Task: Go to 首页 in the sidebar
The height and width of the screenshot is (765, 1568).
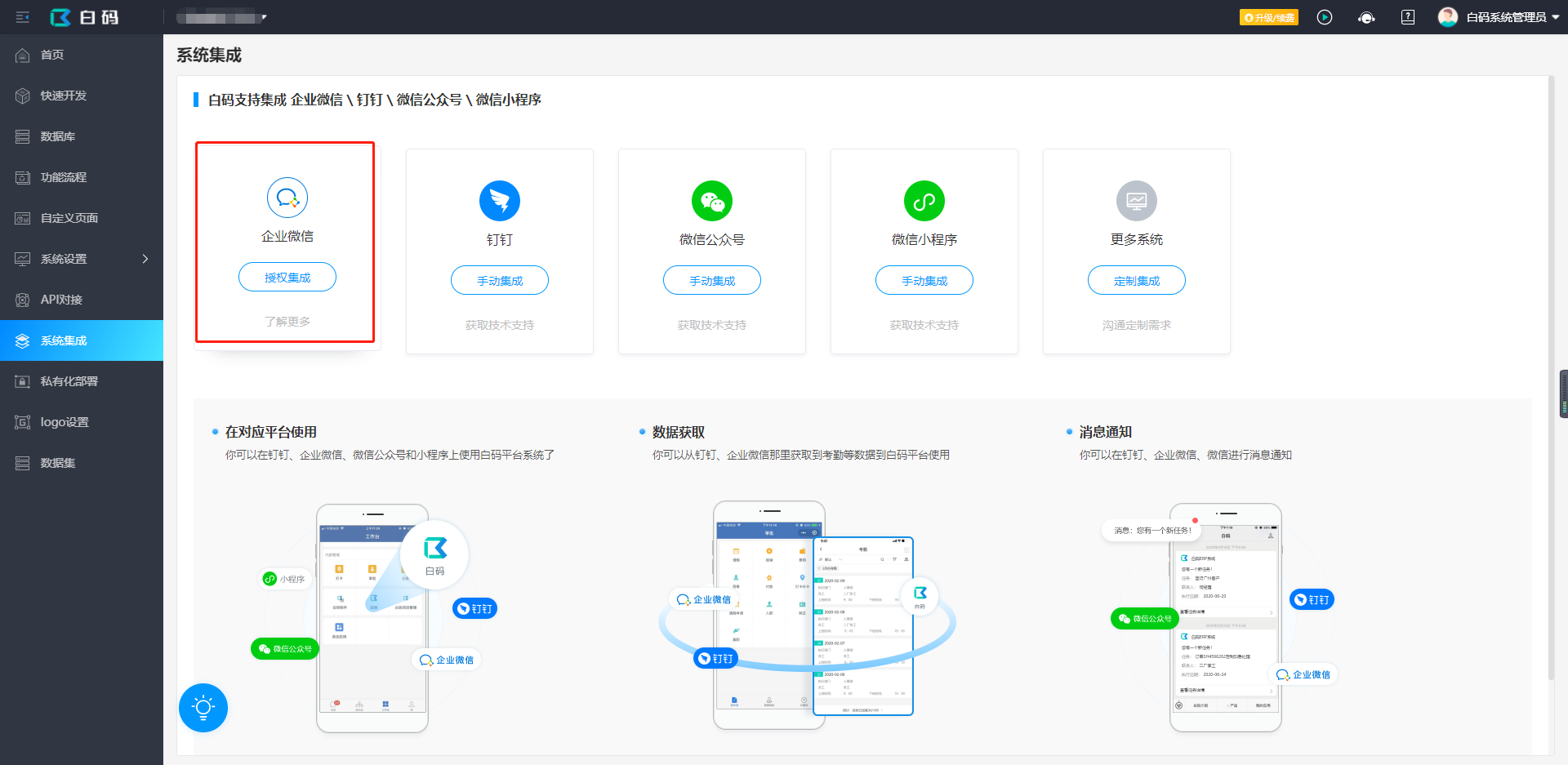Action: pos(82,55)
